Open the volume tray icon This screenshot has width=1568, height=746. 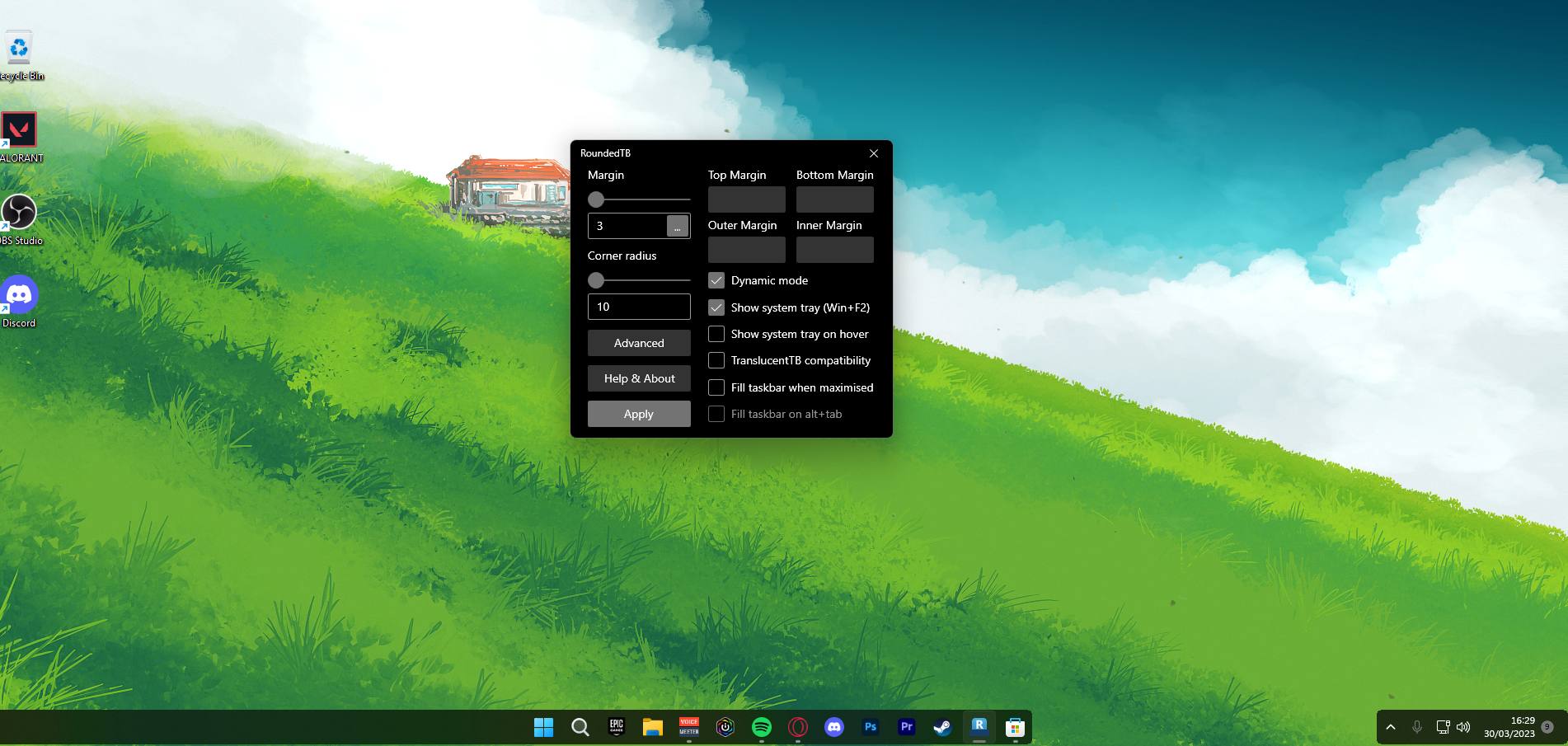point(1463,727)
